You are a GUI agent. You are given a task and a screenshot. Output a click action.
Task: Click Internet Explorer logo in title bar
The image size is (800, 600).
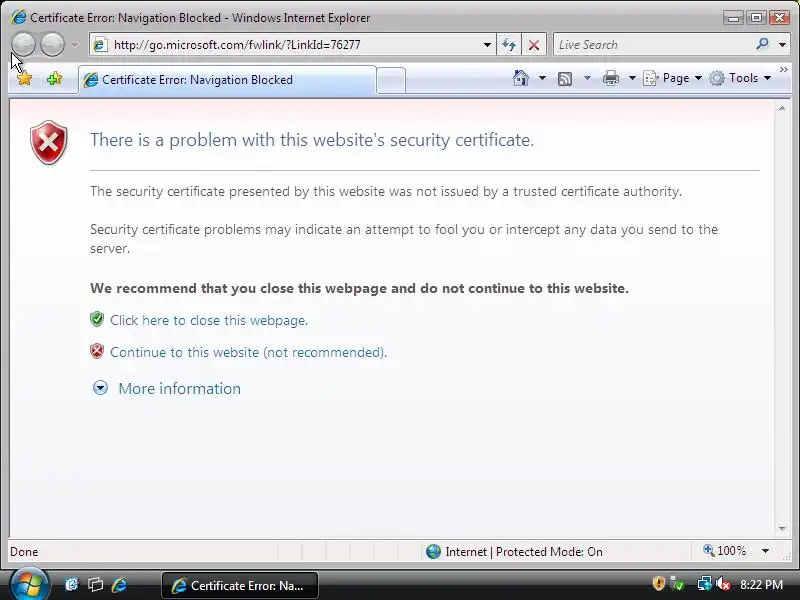tap(19, 17)
